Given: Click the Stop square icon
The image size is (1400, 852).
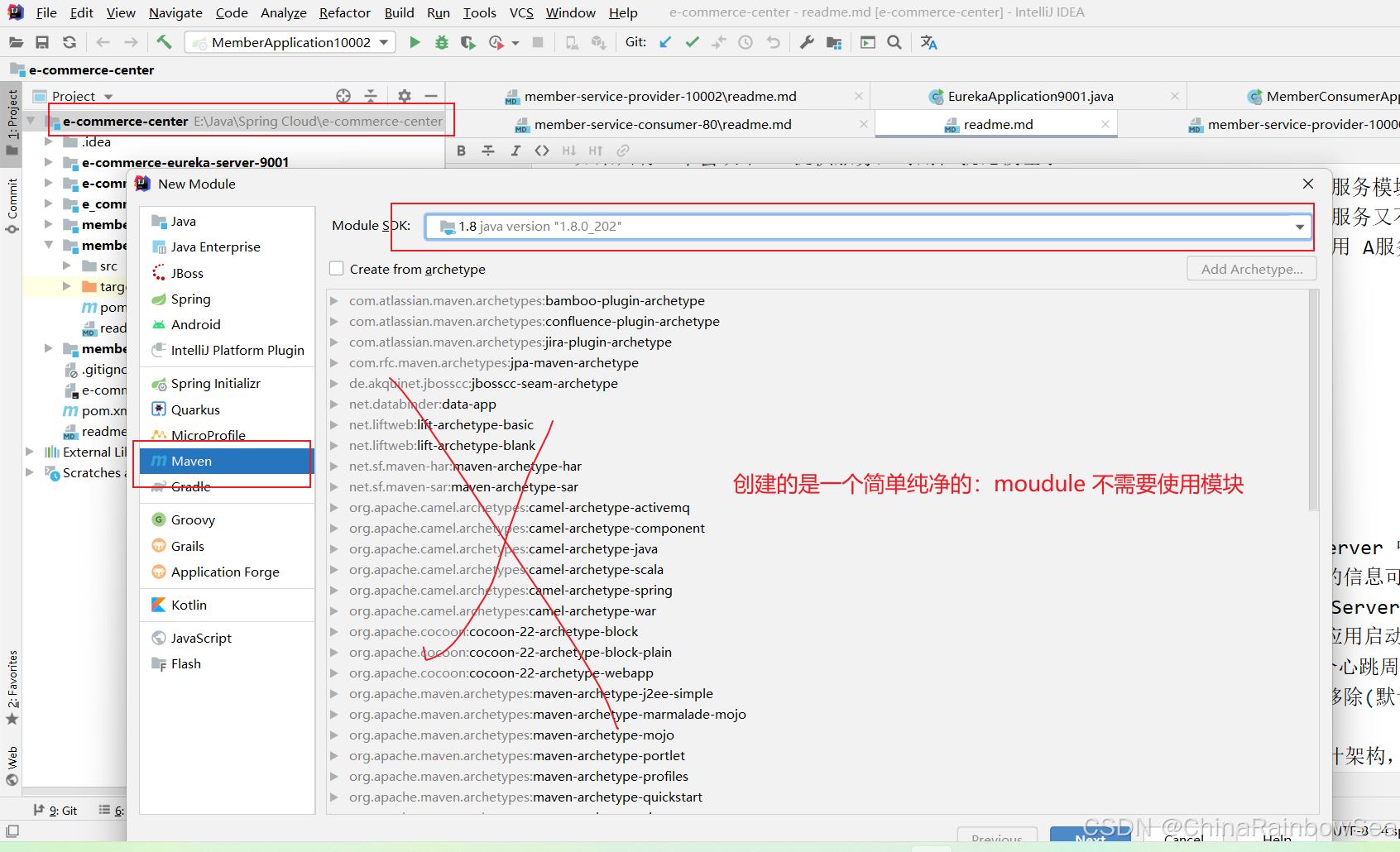Looking at the screenshot, I should tap(538, 42).
